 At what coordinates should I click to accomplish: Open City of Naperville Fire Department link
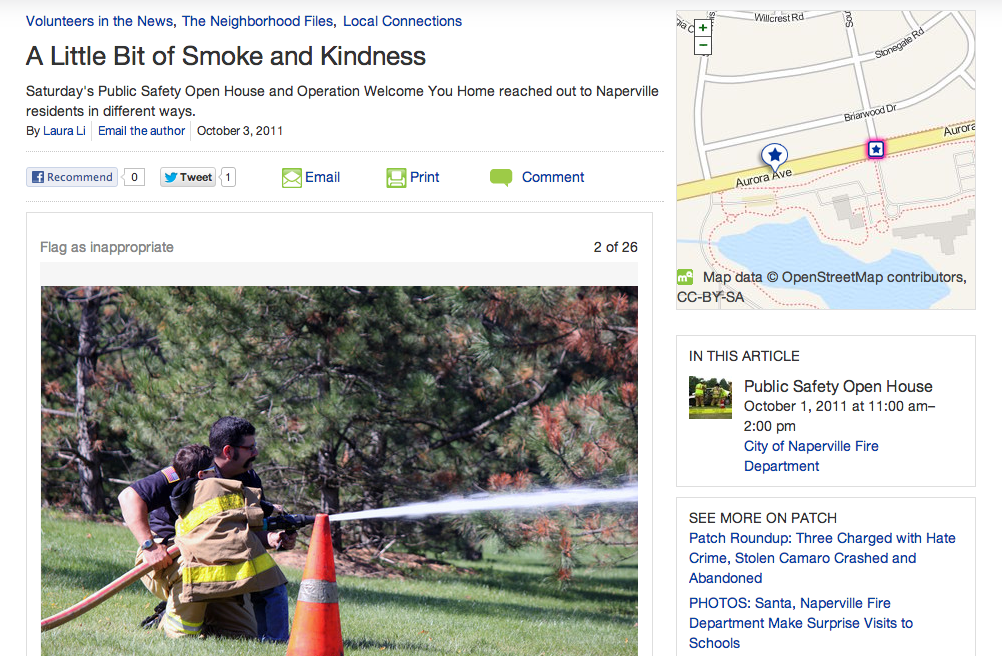(x=811, y=456)
